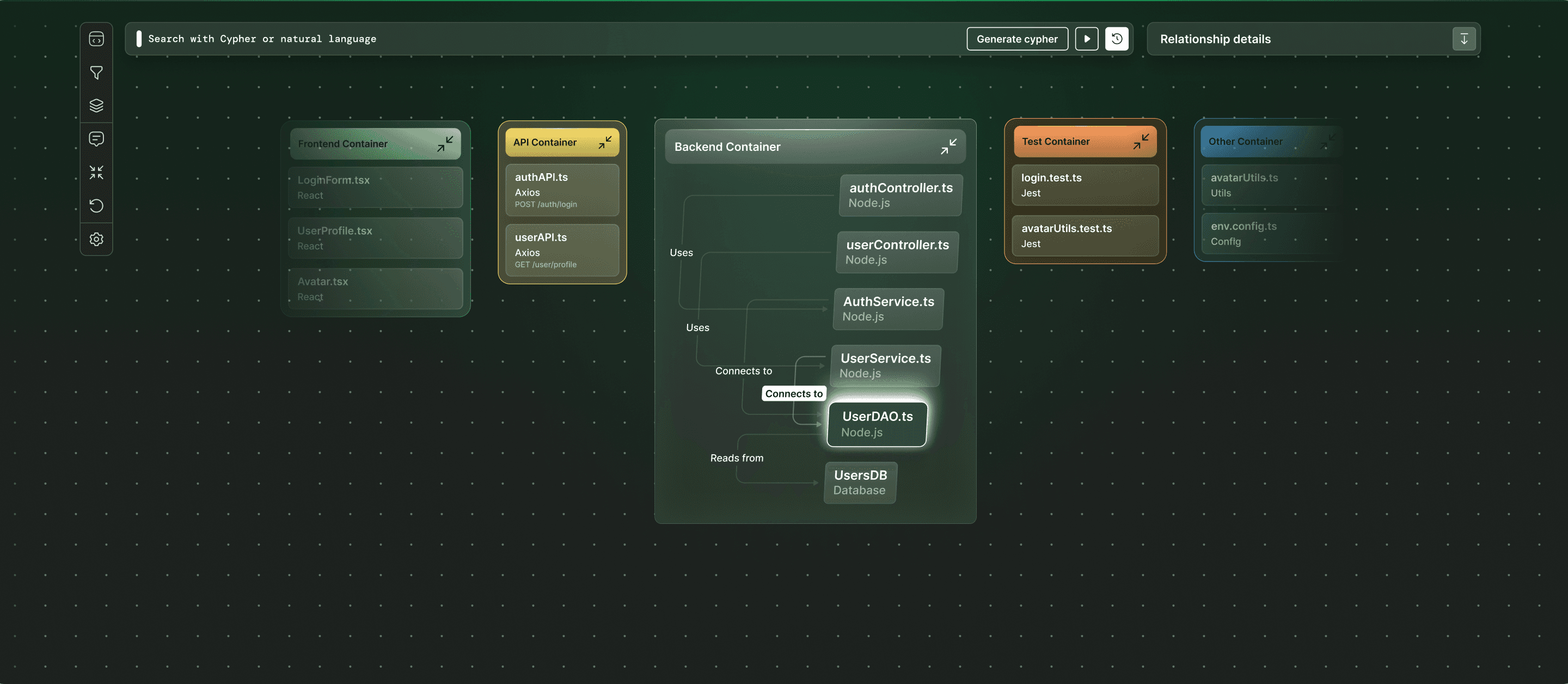The width and height of the screenshot is (1568, 684).
Task: Click the Generate cypher button
Action: click(x=1016, y=39)
